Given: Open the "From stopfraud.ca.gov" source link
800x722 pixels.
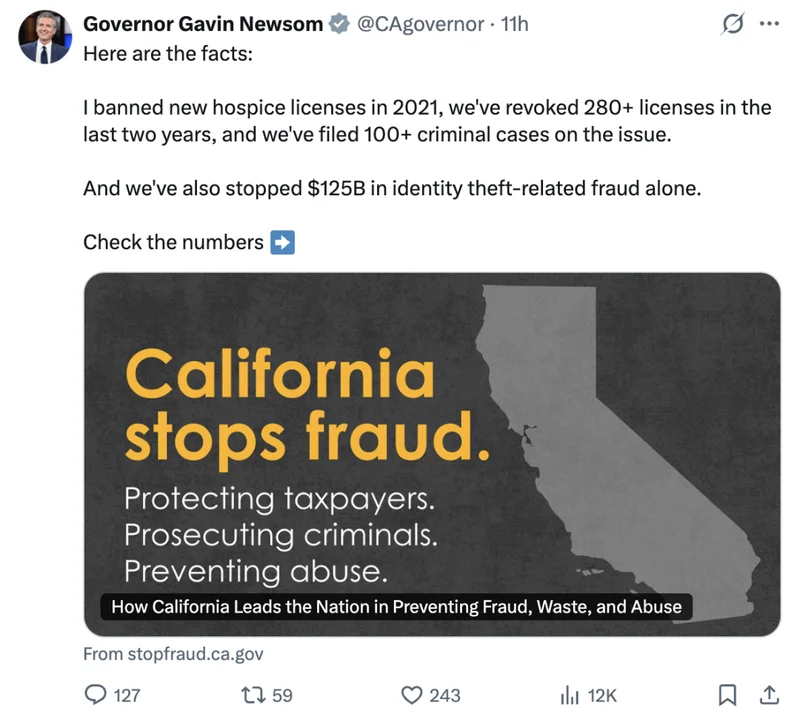Looking at the screenshot, I should (172, 653).
